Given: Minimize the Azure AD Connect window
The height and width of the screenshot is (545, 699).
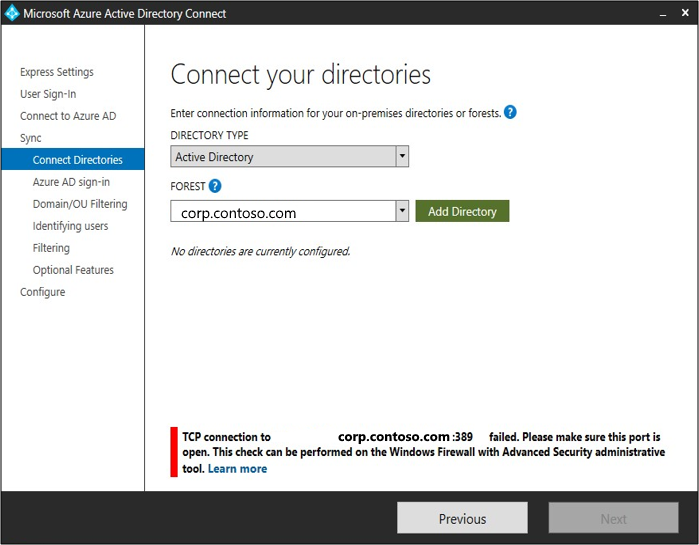Looking at the screenshot, I should pos(659,14).
